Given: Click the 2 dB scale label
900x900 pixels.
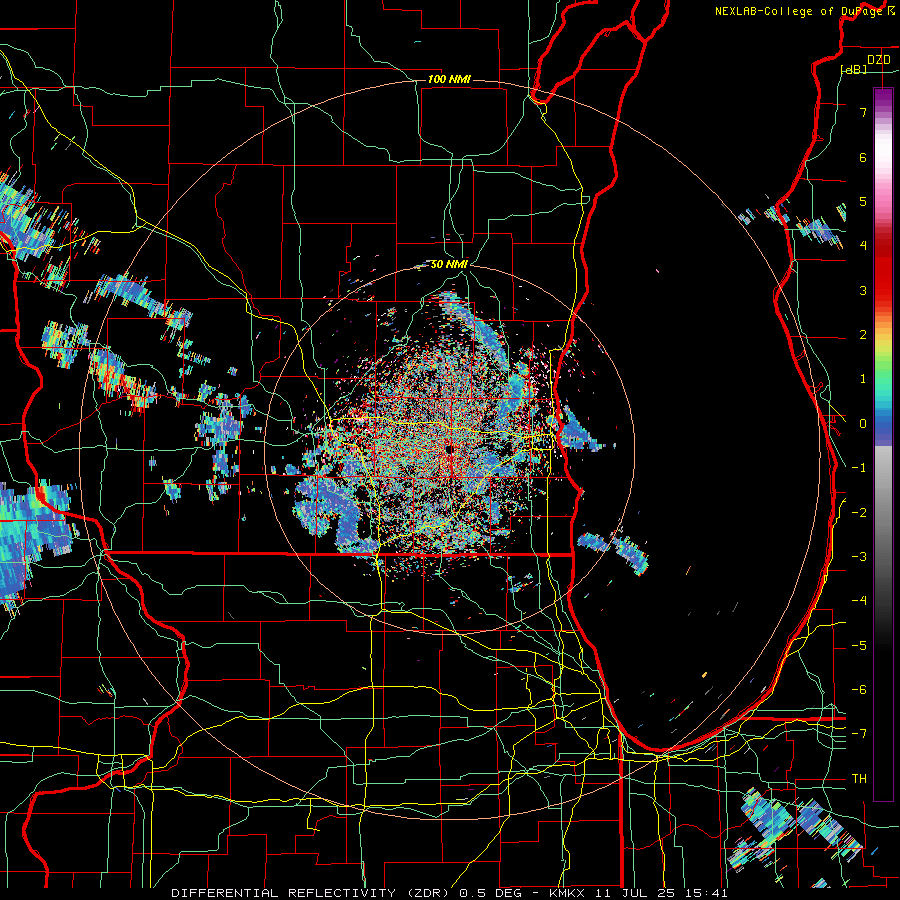Looking at the screenshot, I should point(863,335).
